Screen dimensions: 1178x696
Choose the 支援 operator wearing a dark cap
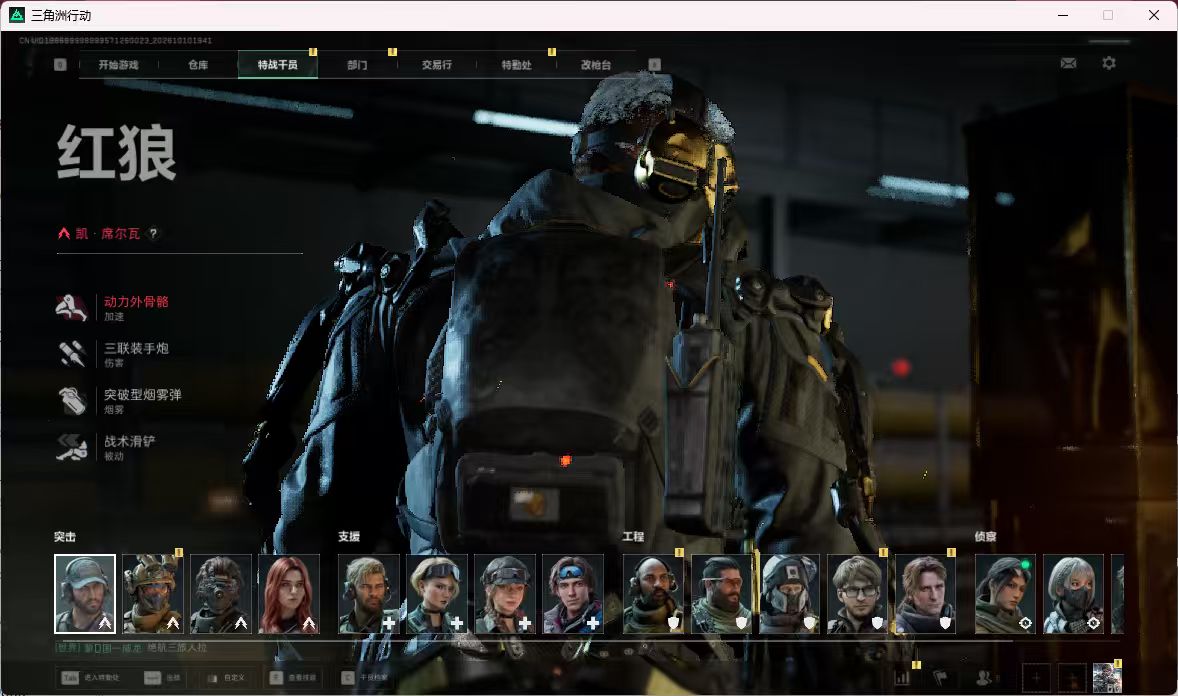pyautogui.click(x=505, y=594)
